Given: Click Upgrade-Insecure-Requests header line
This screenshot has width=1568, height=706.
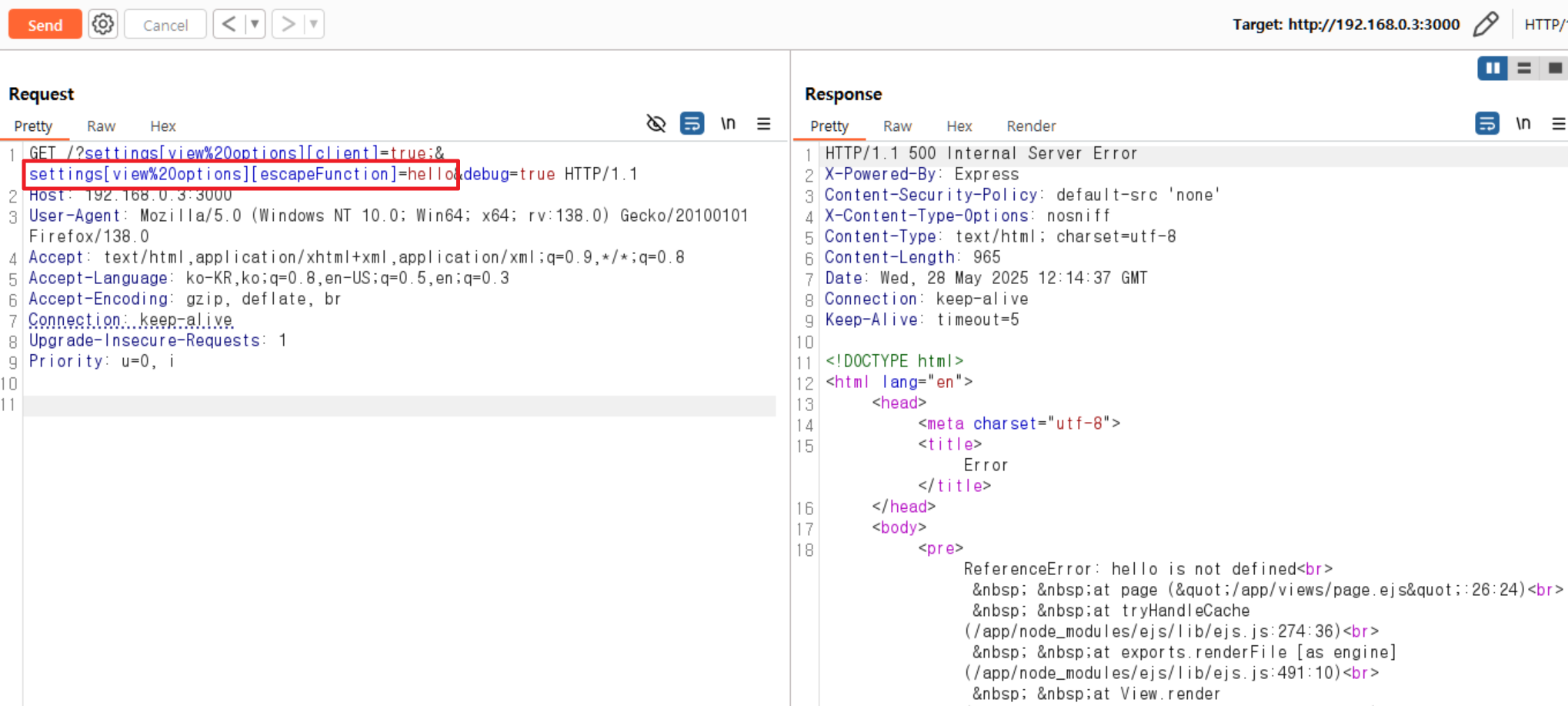Looking at the screenshot, I should pos(158,340).
